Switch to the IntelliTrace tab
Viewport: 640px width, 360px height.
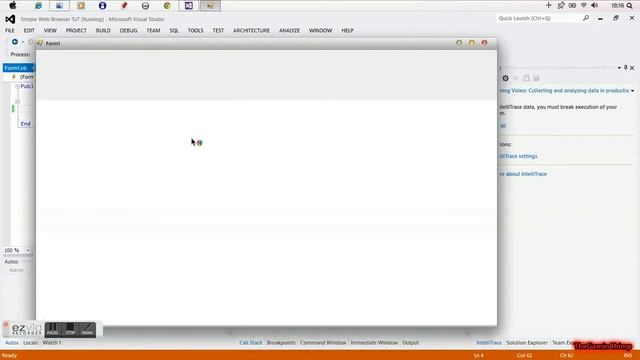pyautogui.click(x=489, y=343)
